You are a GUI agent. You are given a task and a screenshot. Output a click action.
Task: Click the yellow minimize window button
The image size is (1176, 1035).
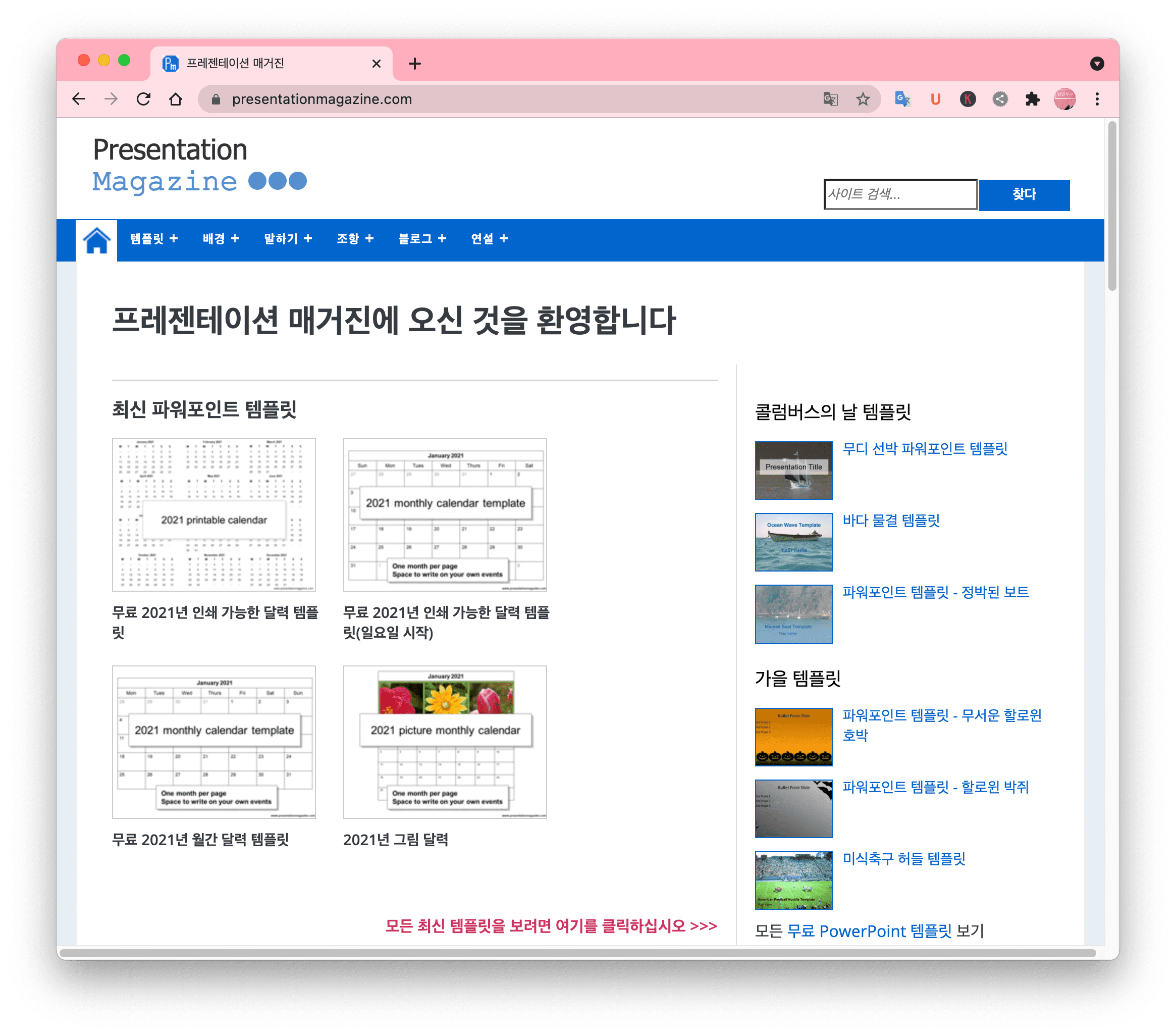click(103, 61)
